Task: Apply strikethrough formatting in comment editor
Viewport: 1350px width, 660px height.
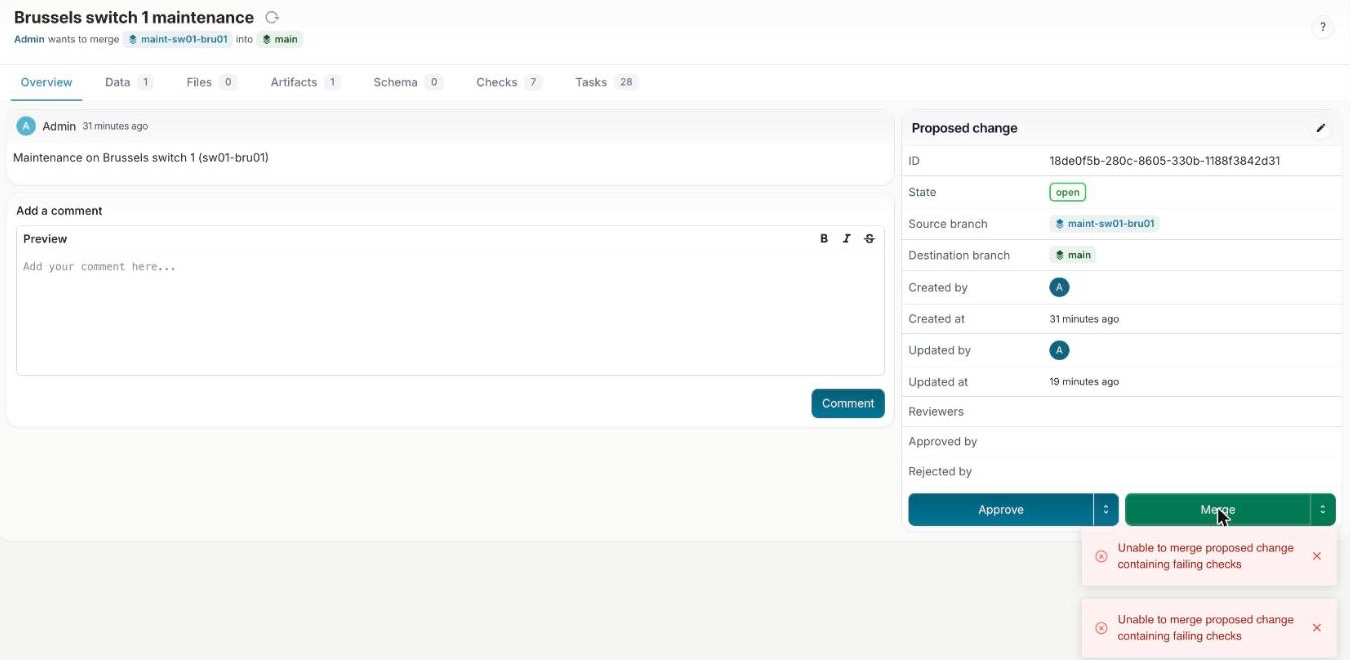Action: point(869,238)
